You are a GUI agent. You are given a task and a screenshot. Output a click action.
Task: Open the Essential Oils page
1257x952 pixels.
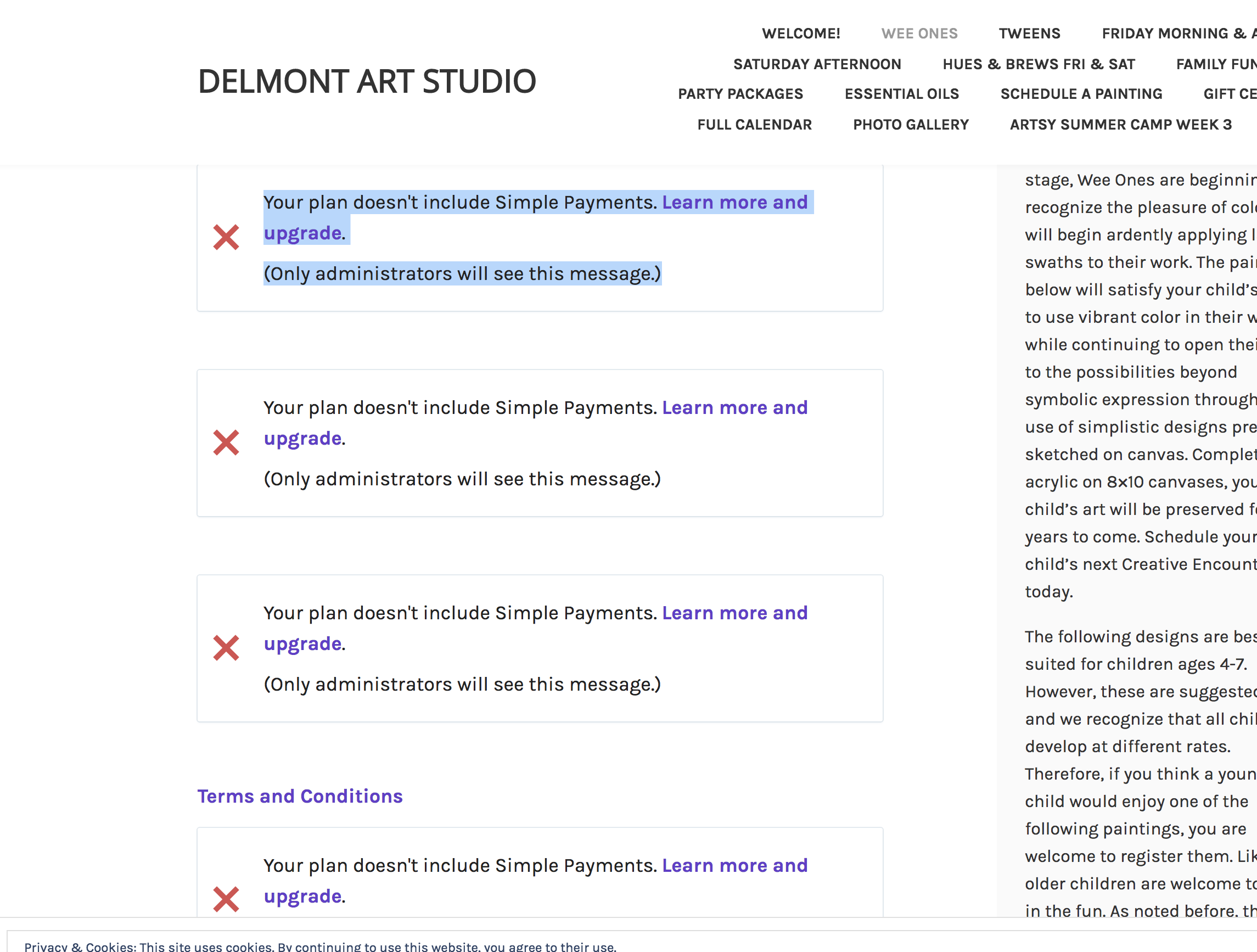pos(901,94)
